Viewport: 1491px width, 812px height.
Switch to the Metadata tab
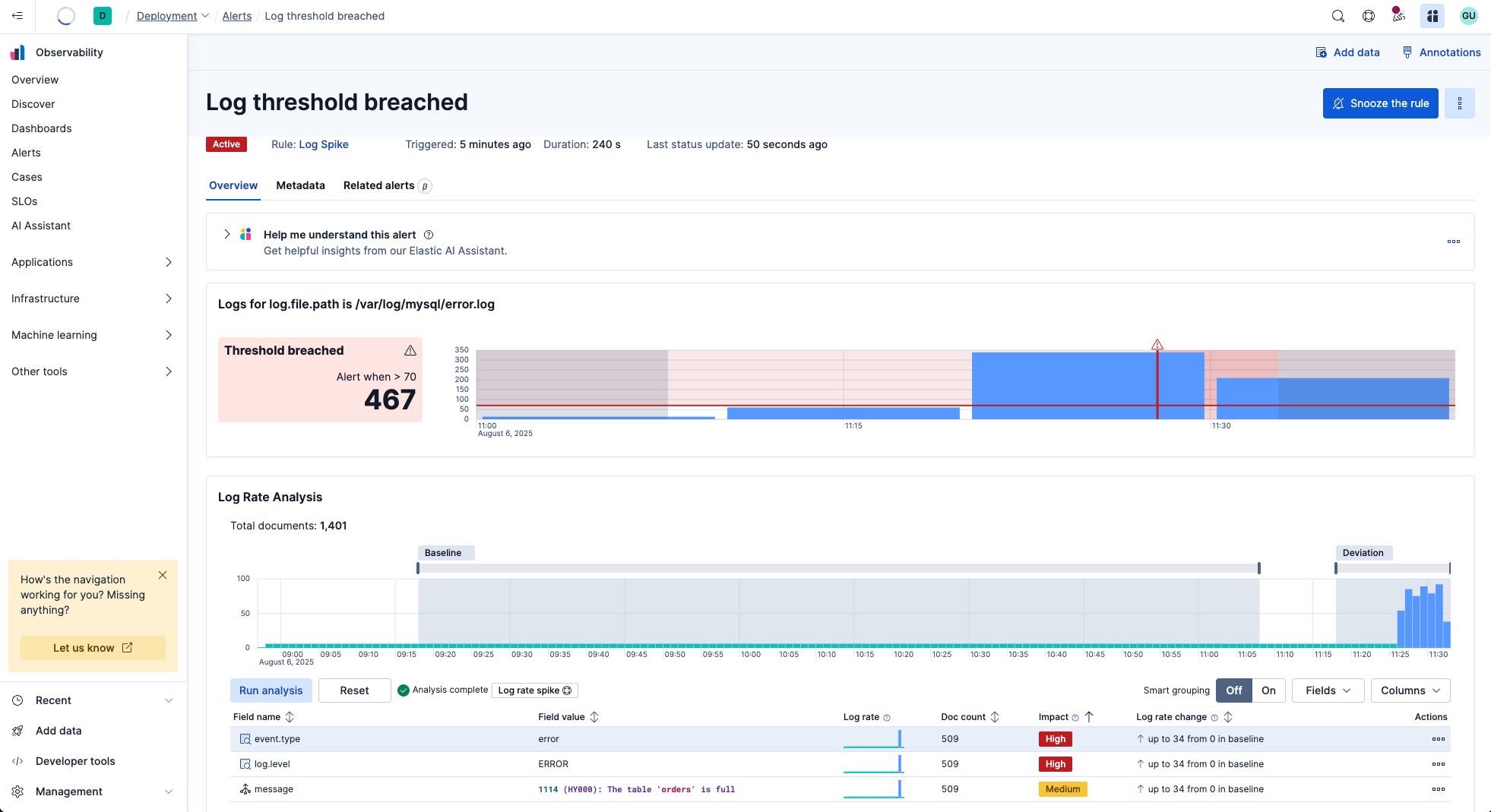(300, 185)
